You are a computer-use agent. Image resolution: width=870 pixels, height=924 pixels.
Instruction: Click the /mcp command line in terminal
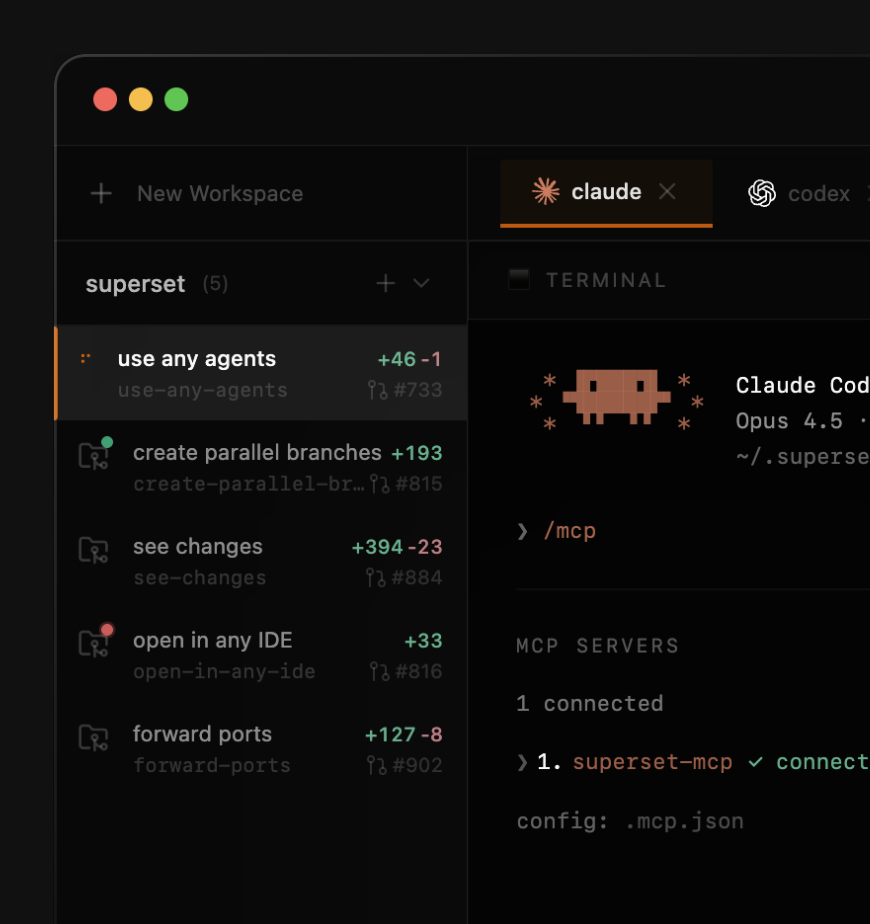pyautogui.click(x=569, y=531)
